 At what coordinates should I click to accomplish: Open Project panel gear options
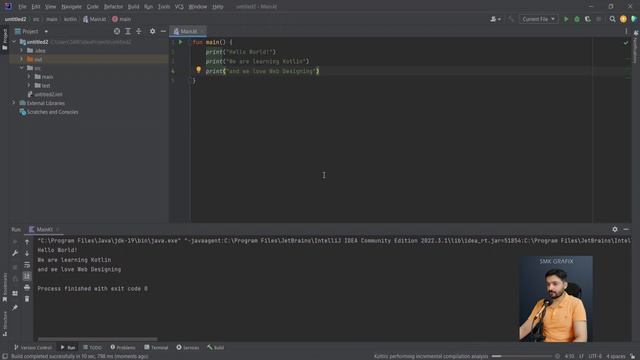click(152, 31)
